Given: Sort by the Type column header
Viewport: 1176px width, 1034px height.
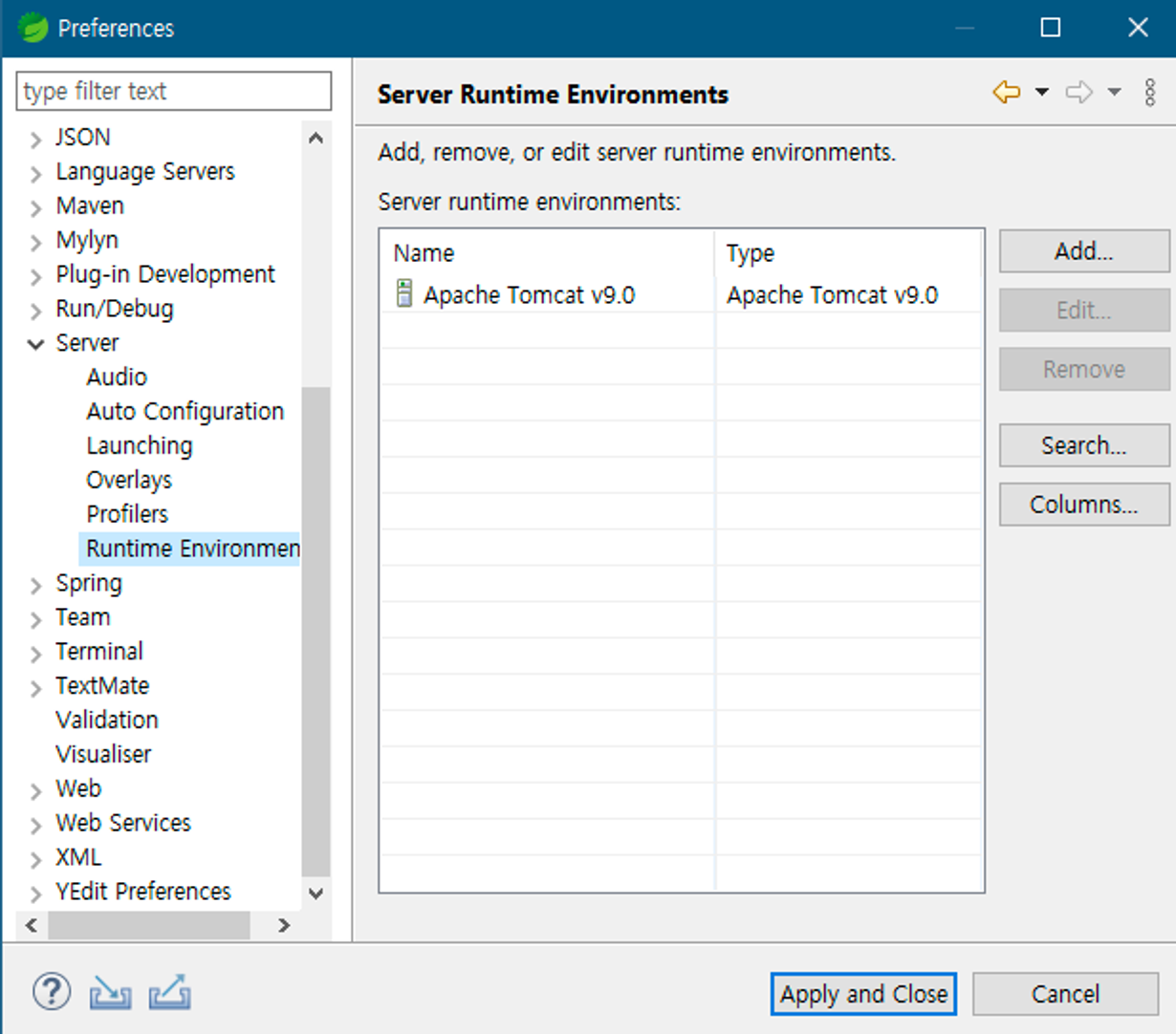Looking at the screenshot, I should pyautogui.click(x=848, y=253).
